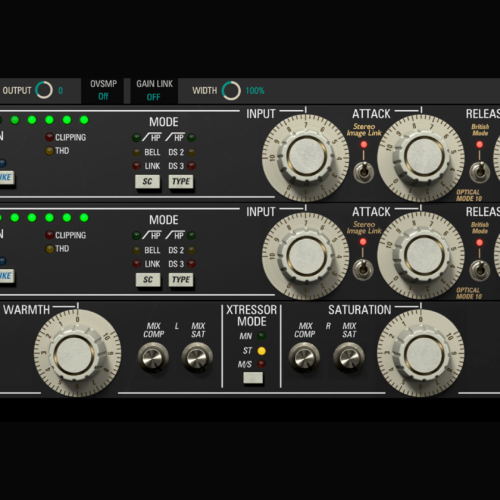Click lower channel DS 3 LED
The height and width of the screenshot is (500, 500).
point(191,264)
